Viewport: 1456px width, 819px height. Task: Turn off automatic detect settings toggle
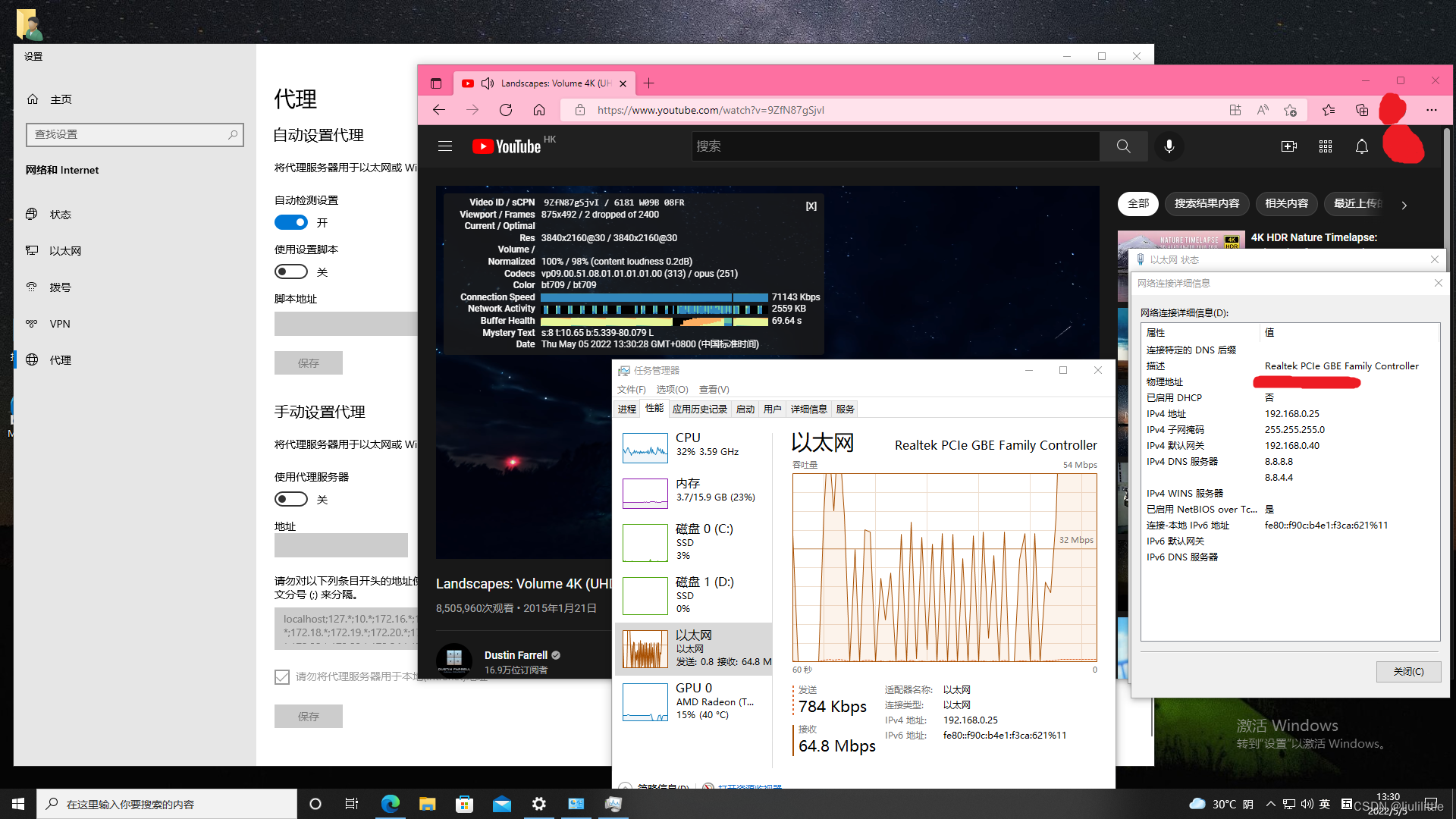point(291,222)
